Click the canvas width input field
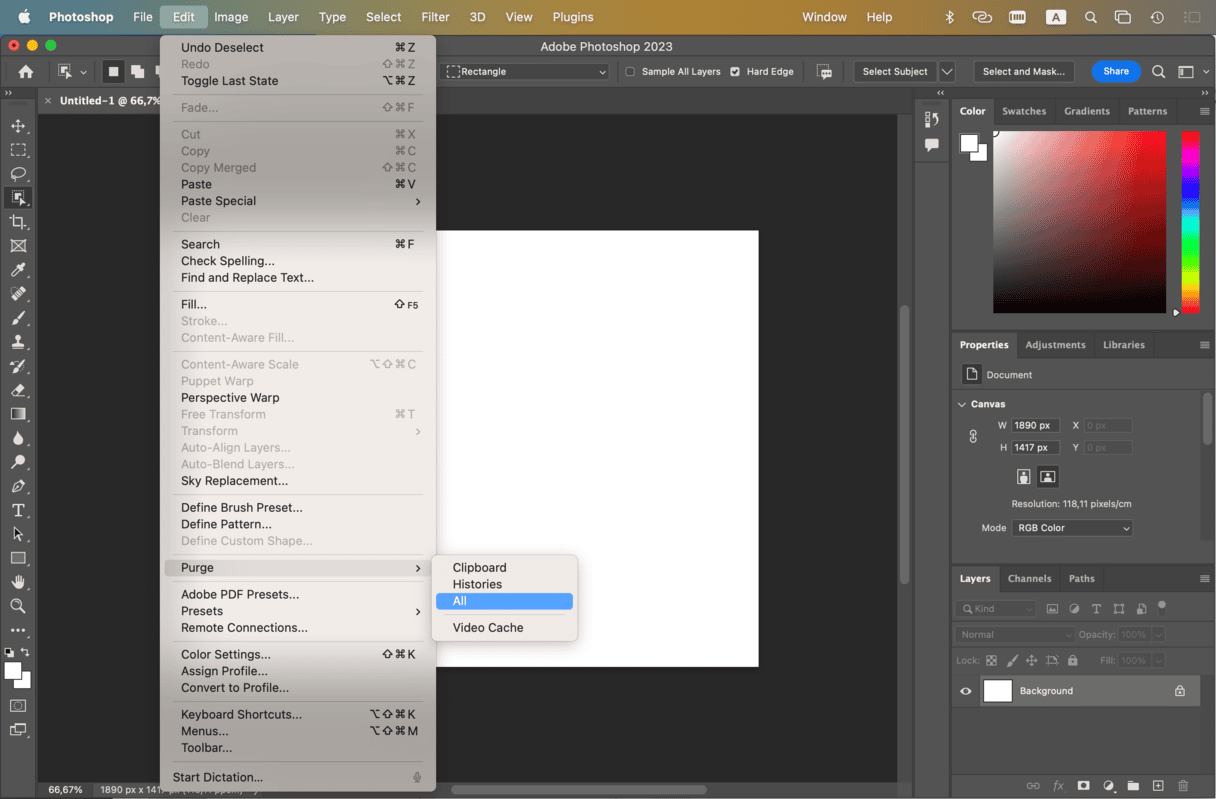The width and height of the screenshot is (1216, 799). coord(1034,425)
